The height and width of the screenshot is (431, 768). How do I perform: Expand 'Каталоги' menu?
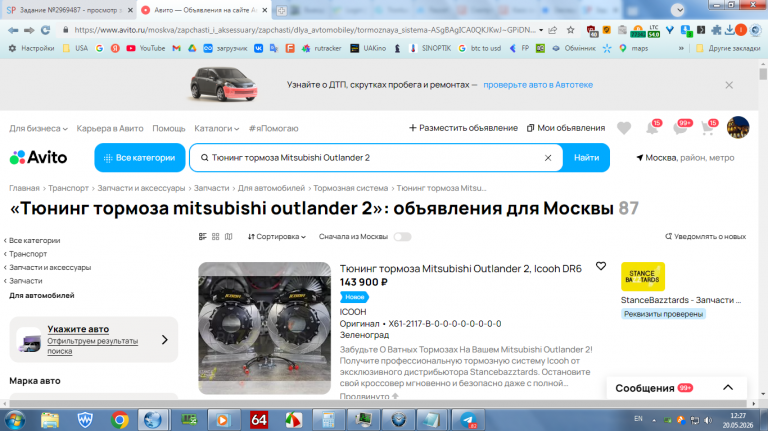216,128
